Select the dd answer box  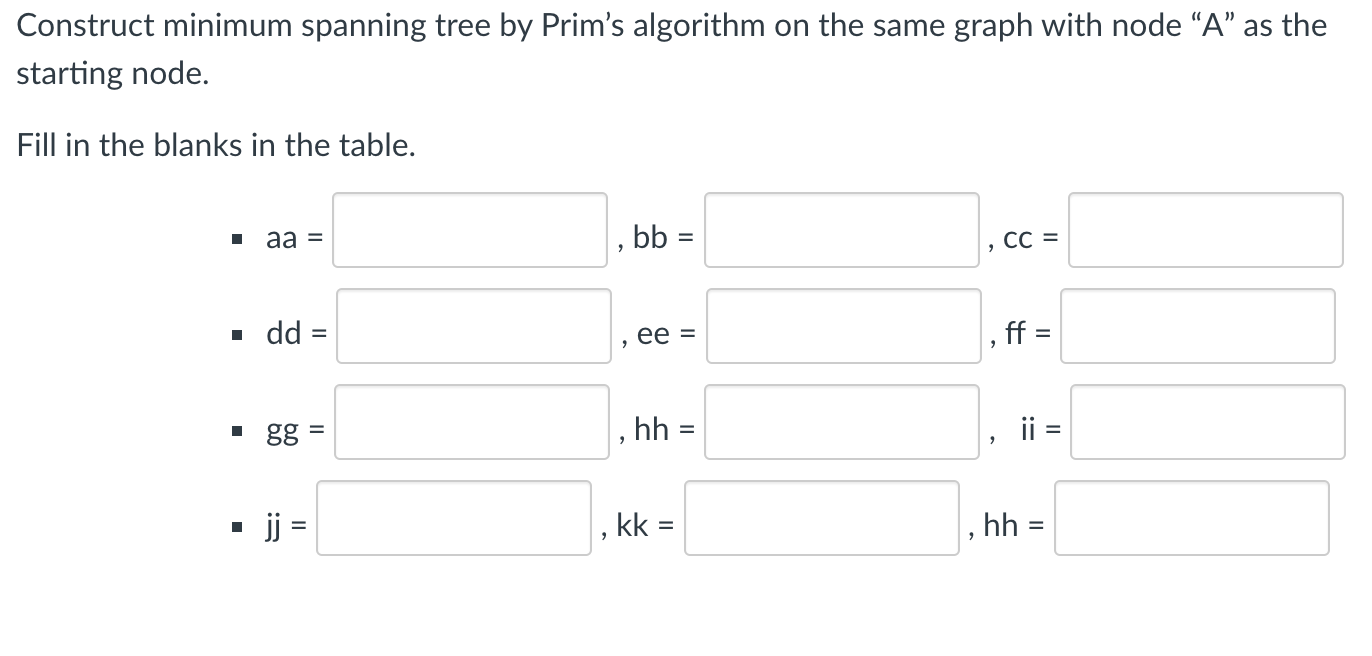(473, 327)
